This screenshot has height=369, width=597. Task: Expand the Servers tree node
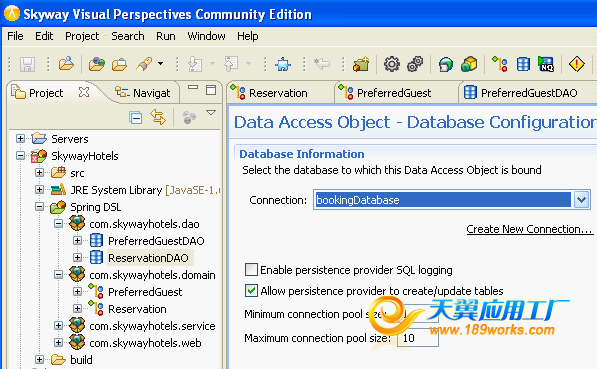tap(21, 139)
